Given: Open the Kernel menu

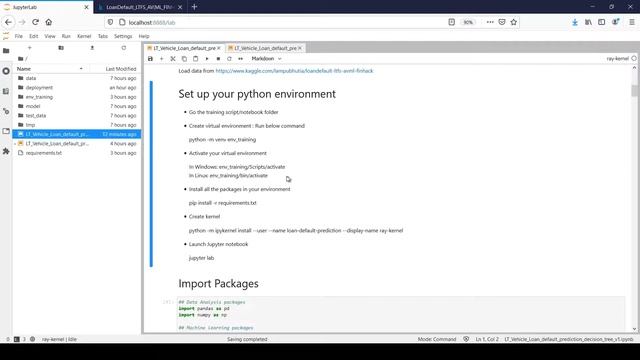Looking at the screenshot, I should (x=84, y=36).
